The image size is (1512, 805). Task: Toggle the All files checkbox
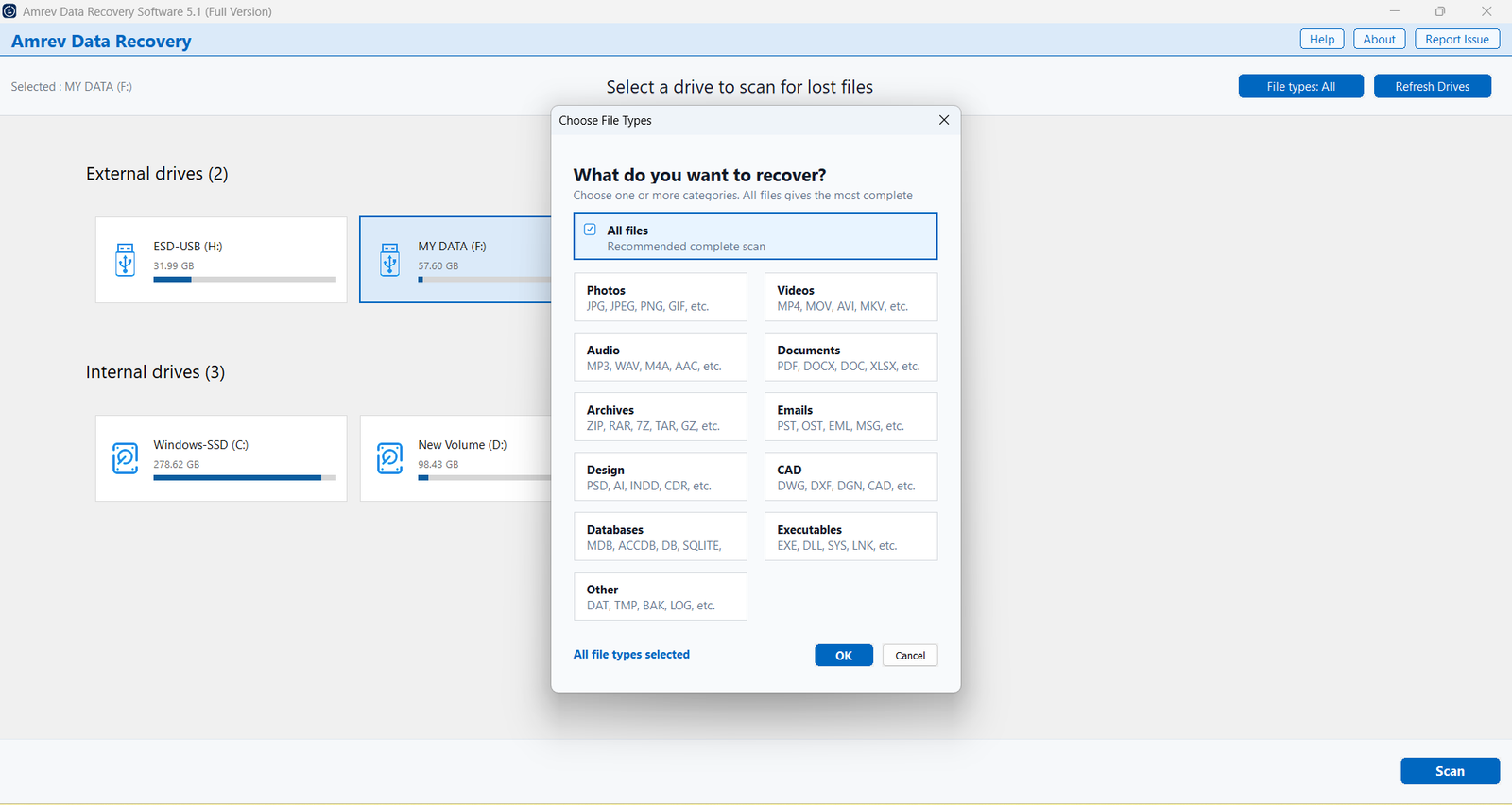(590, 230)
